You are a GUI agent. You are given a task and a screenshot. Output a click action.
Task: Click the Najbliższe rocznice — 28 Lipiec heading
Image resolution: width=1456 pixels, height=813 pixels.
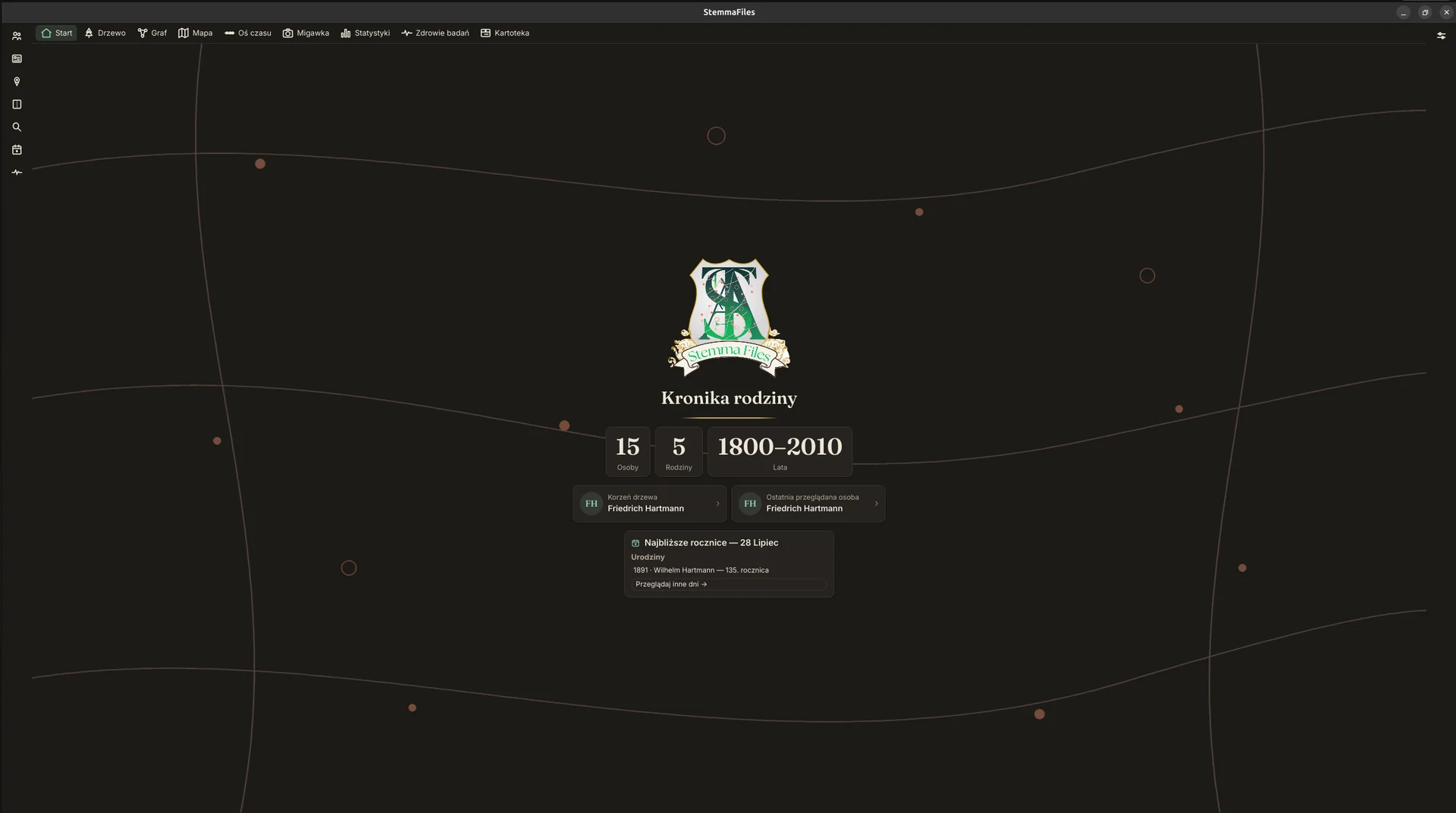click(711, 543)
